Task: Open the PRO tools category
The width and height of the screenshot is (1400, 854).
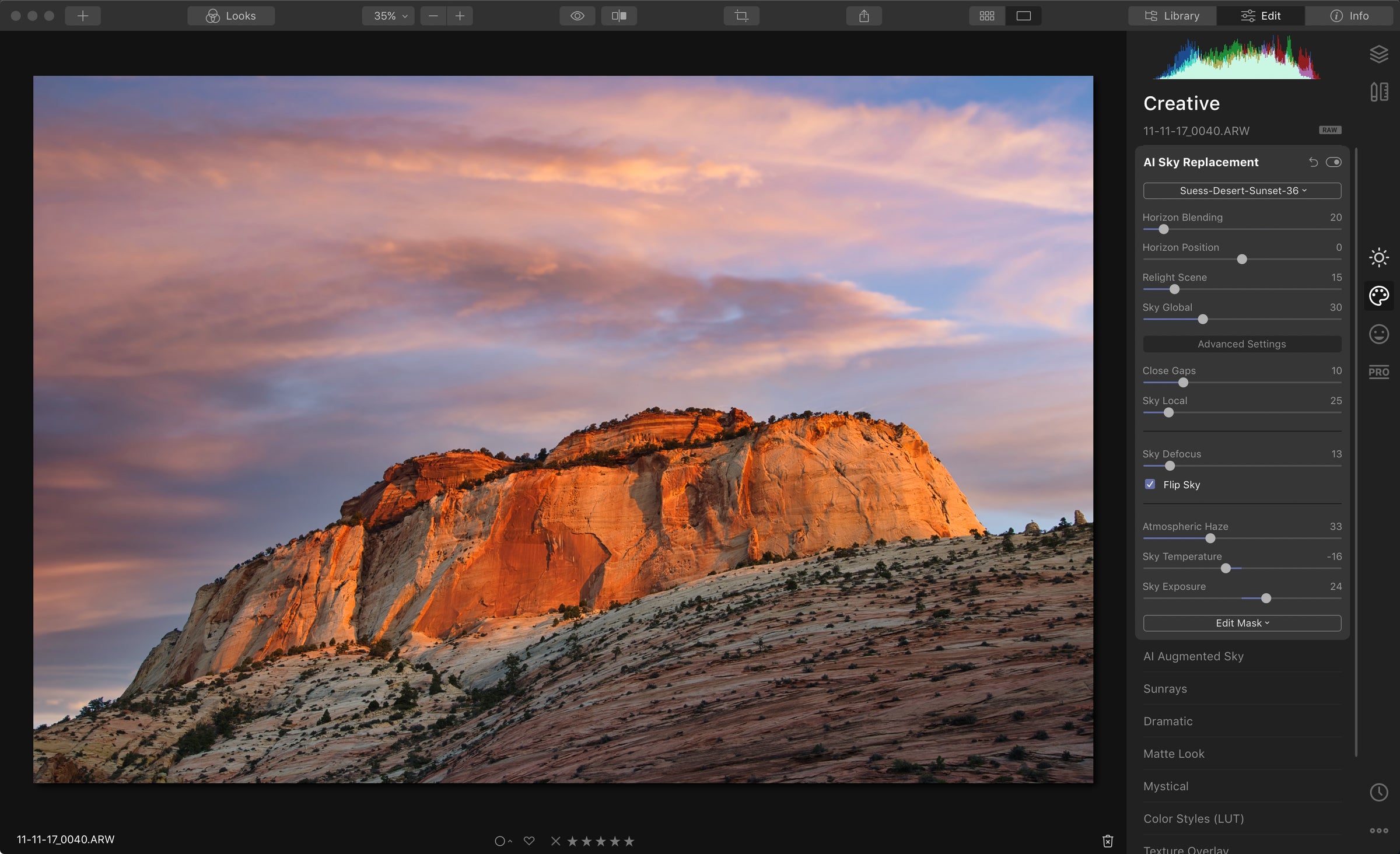Action: point(1378,372)
